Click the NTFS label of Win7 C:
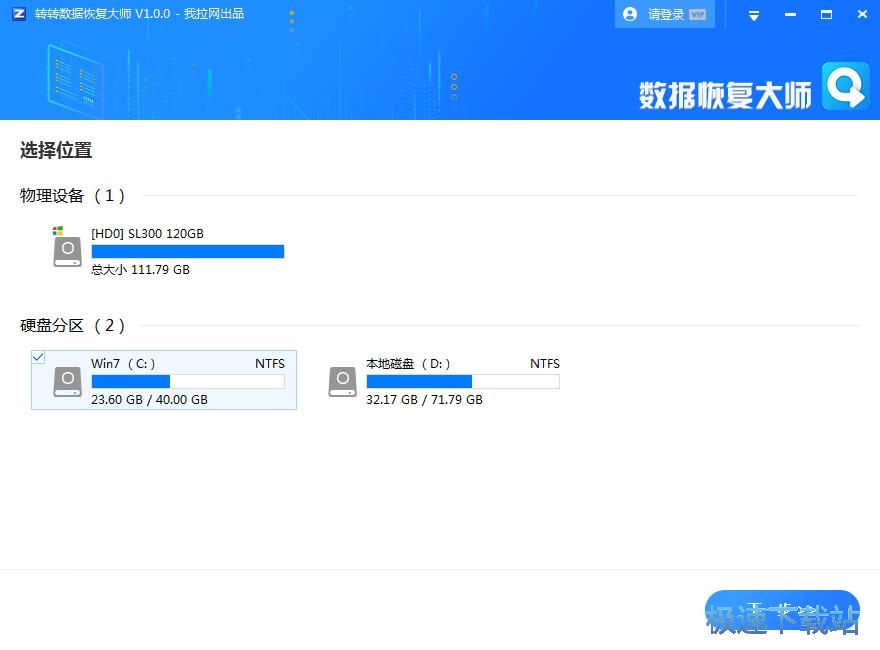The image size is (880, 650). tap(270, 364)
